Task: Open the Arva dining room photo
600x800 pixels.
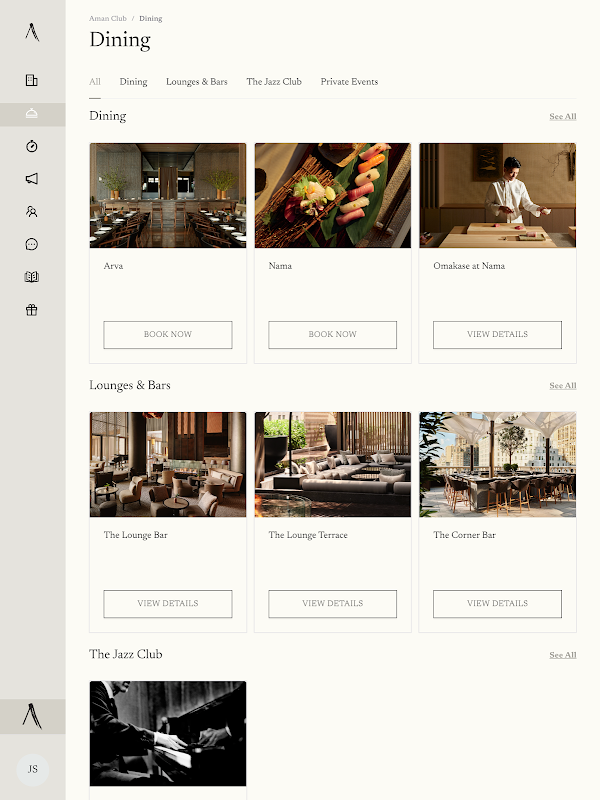Action: point(168,195)
